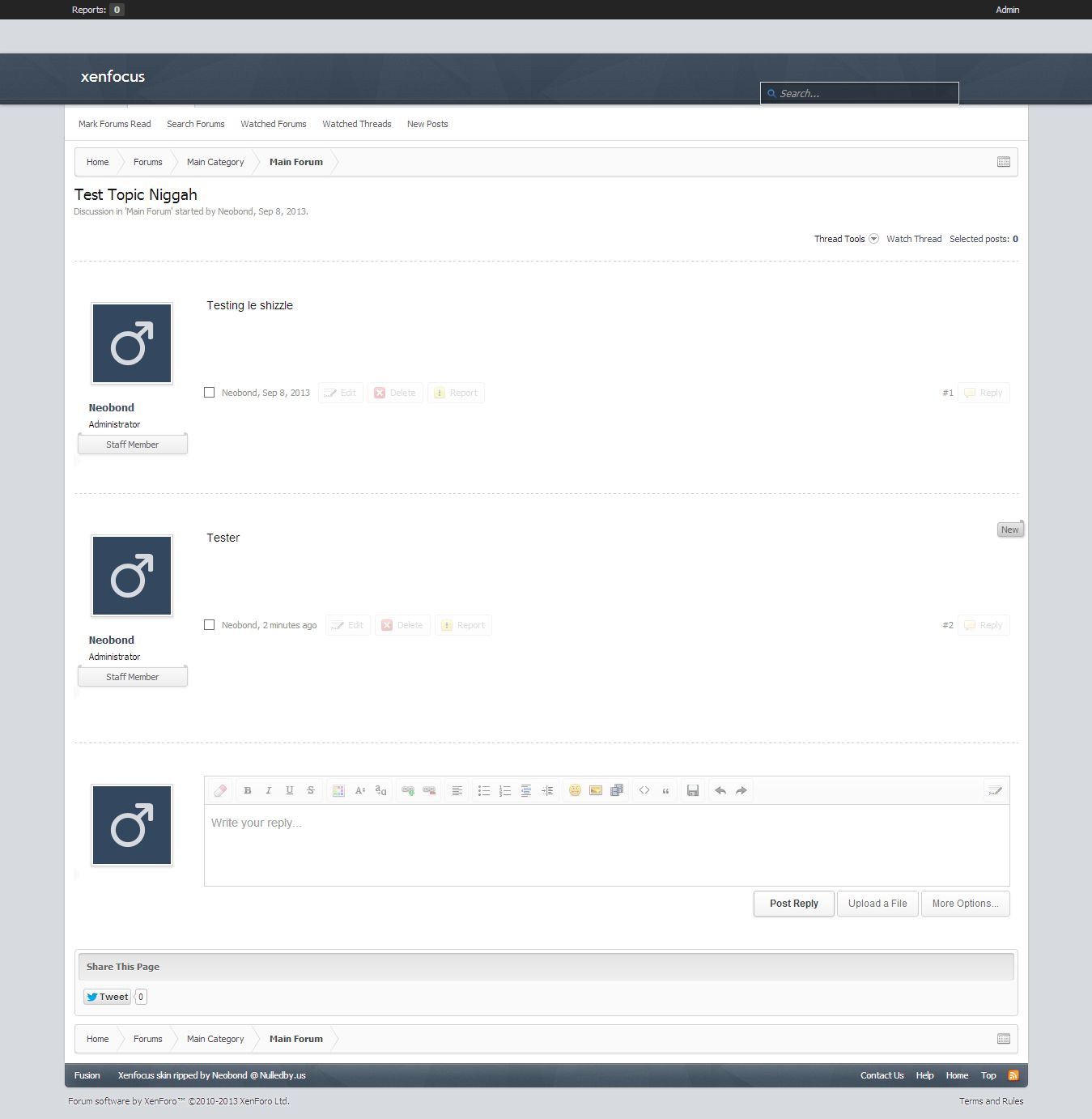
Task: Open the font size dropdown in editor
Action: 360,790
